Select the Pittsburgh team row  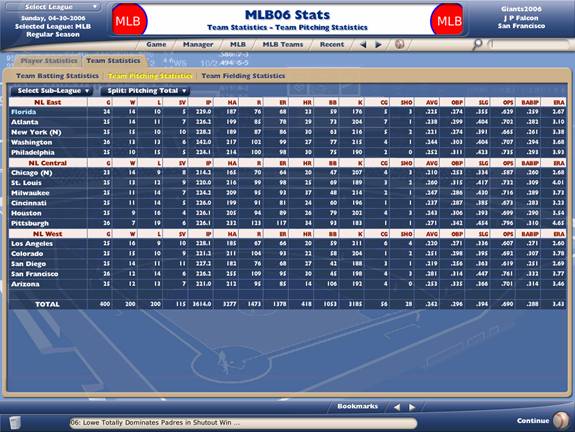point(288,223)
